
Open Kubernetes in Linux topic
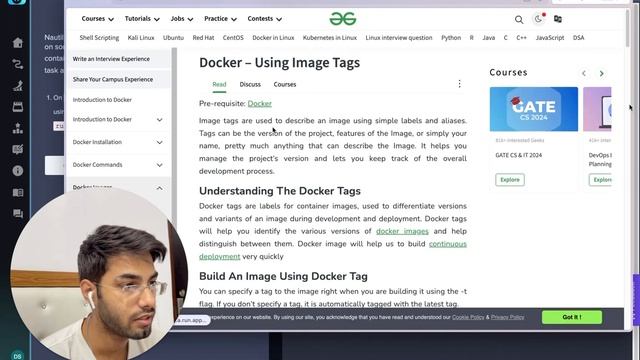[330, 38]
